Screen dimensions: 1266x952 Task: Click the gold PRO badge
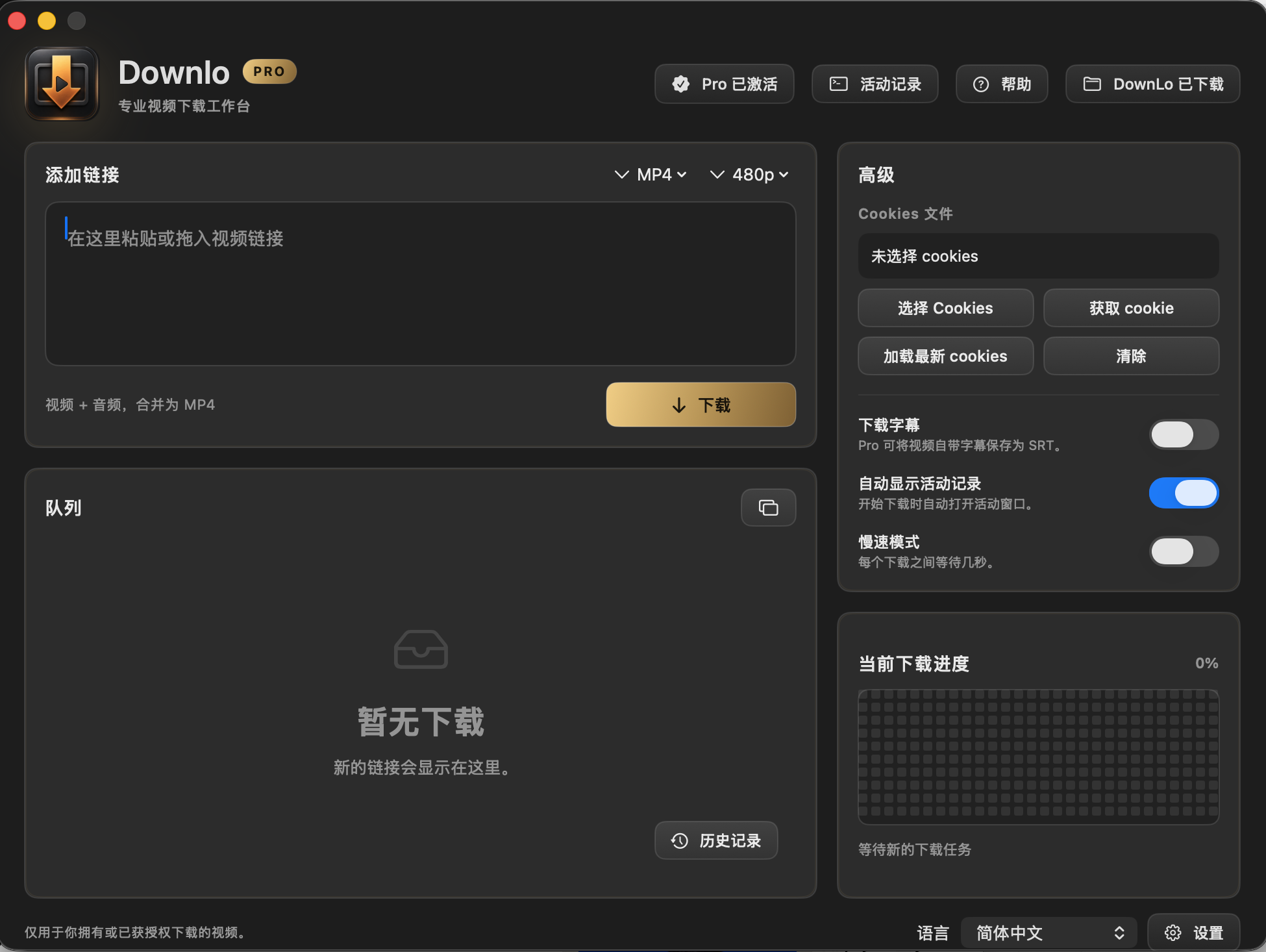tap(269, 71)
